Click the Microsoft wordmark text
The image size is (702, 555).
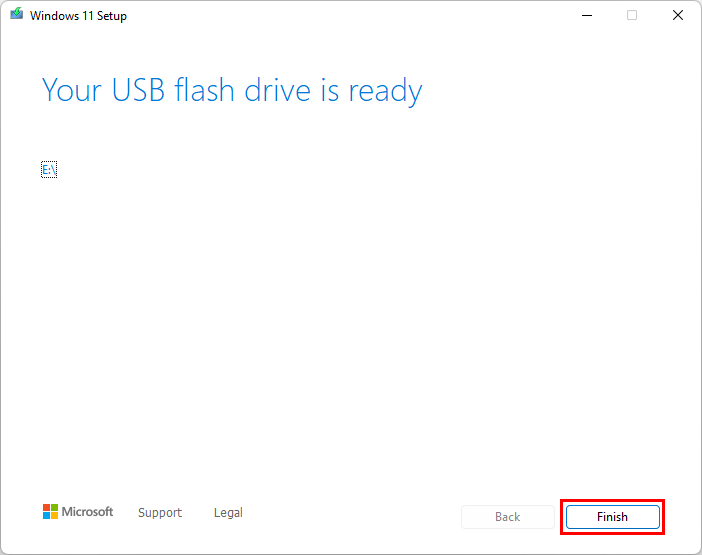(88, 512)
